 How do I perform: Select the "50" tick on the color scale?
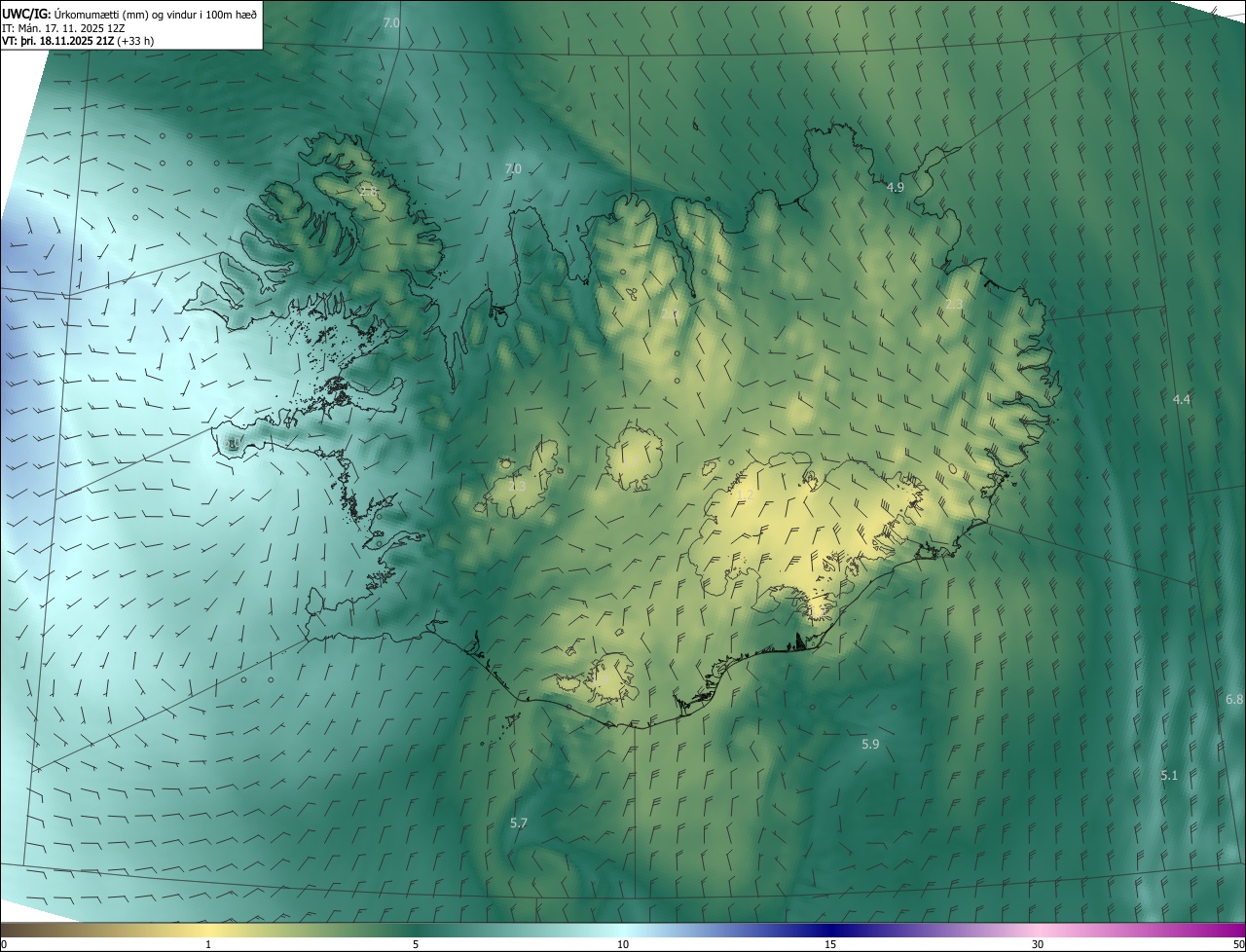(1238, 945)
